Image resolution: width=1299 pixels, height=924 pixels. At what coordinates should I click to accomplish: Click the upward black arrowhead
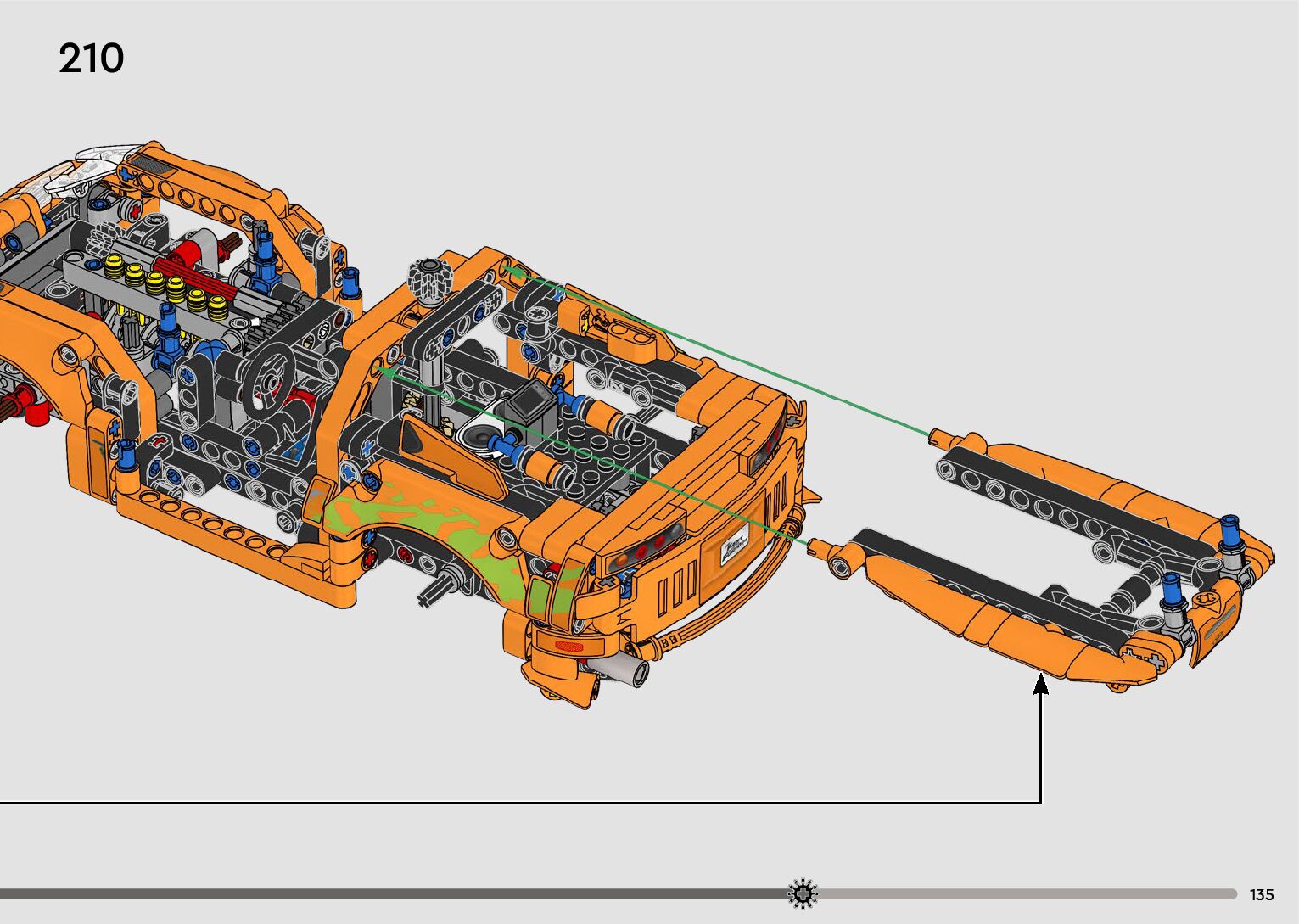pyautogui.click(x=1040, y=683)
